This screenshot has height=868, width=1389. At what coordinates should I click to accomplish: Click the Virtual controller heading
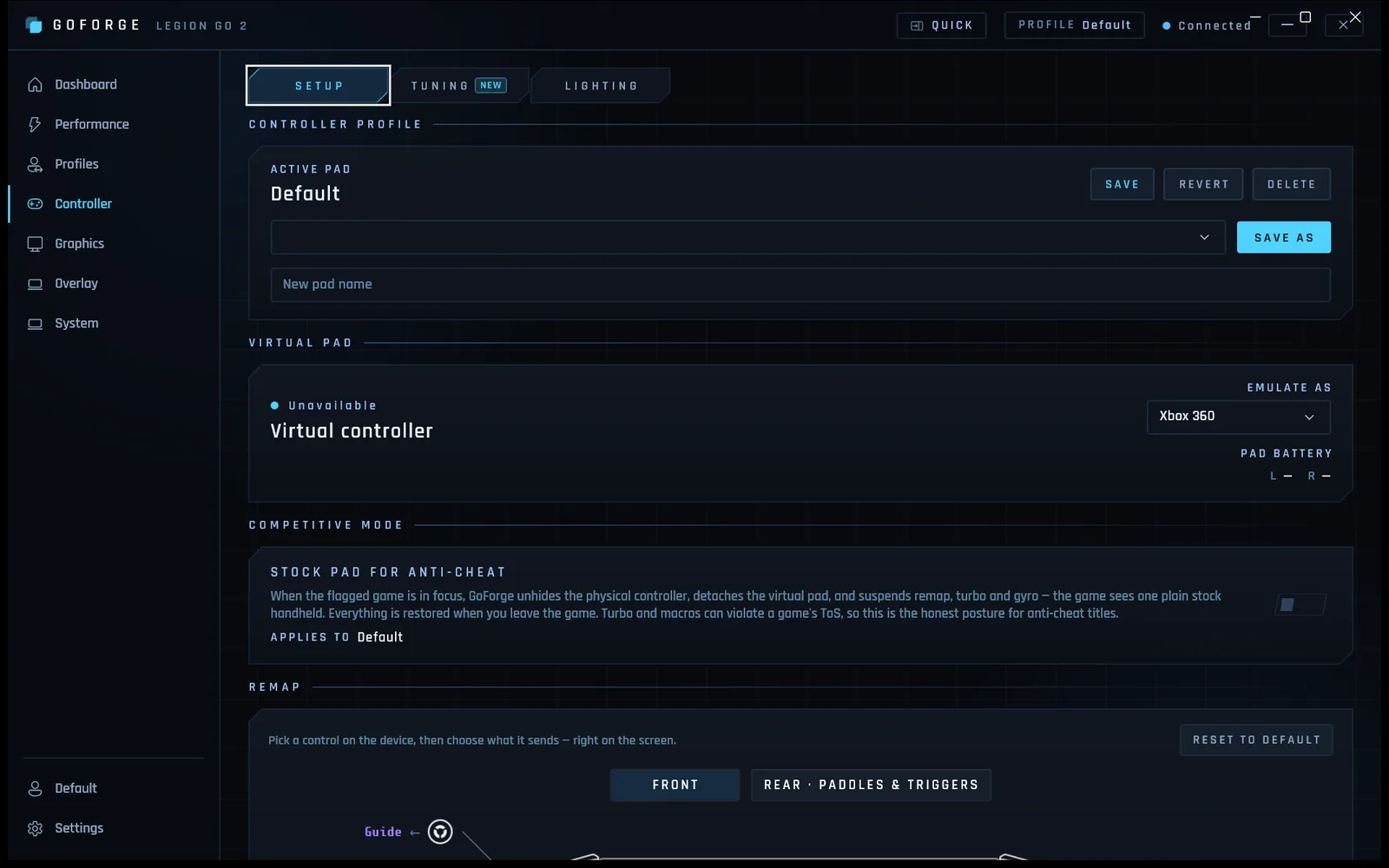point(352,431)
